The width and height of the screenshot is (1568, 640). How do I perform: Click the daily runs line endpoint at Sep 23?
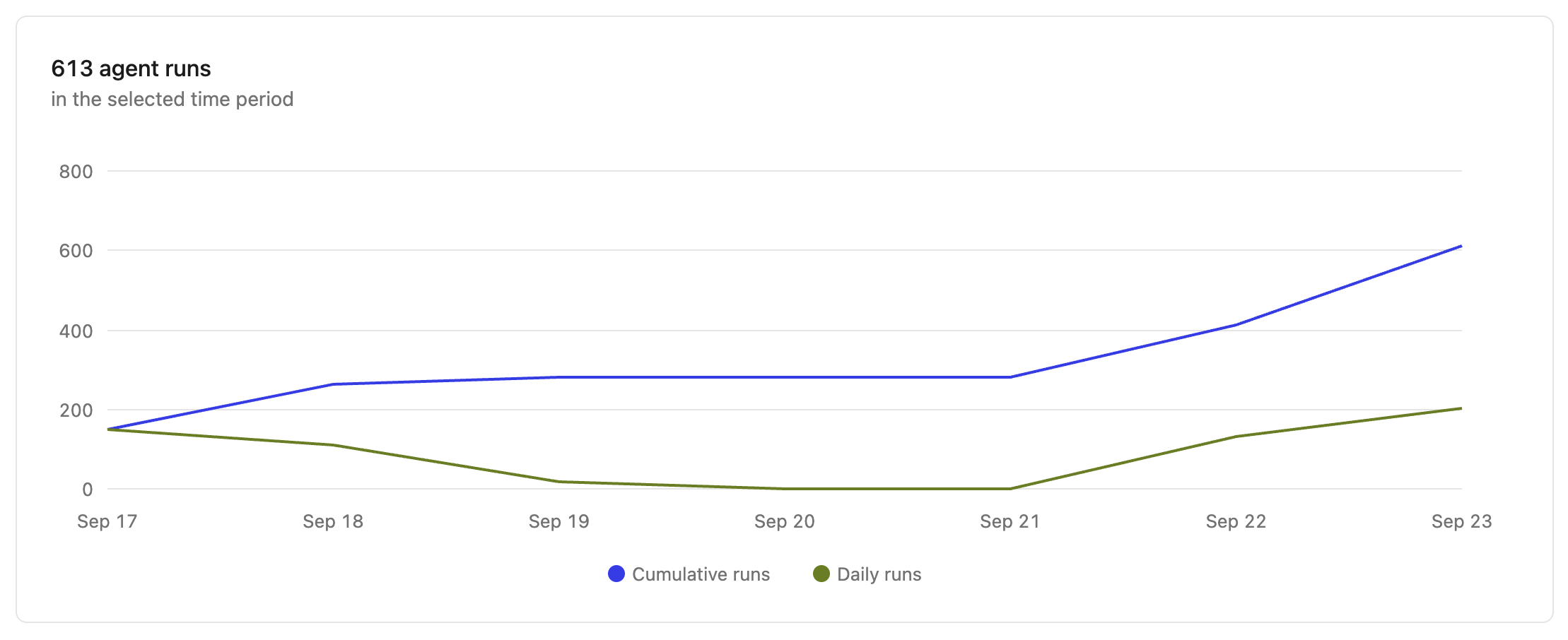(x=1461, y=408)
